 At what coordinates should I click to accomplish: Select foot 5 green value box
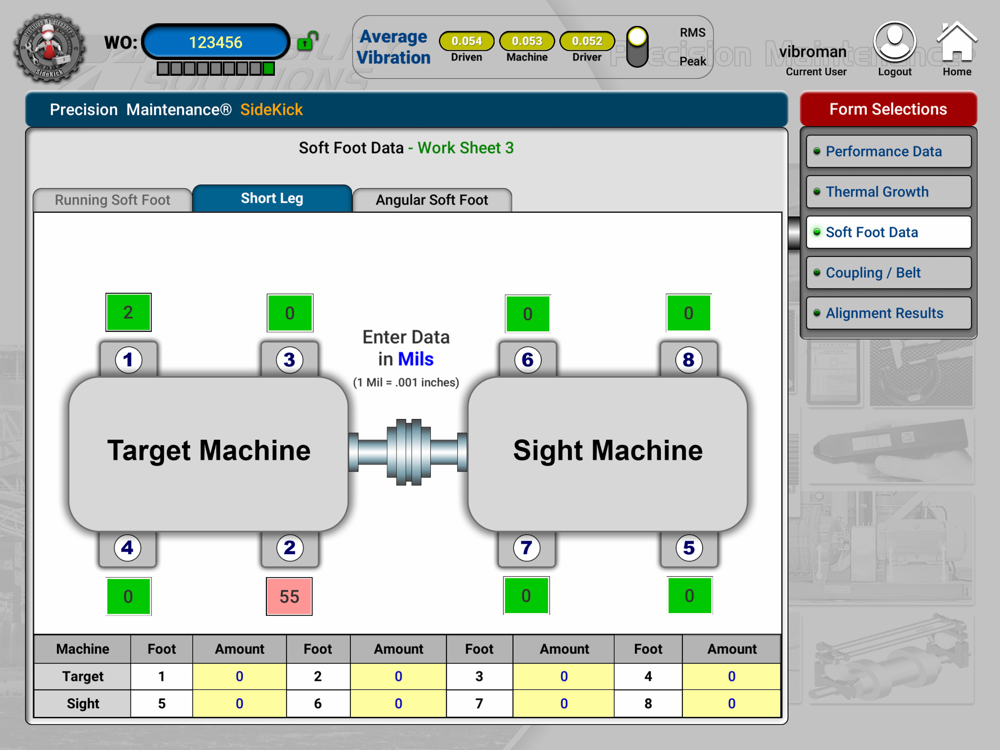point(689,596)
